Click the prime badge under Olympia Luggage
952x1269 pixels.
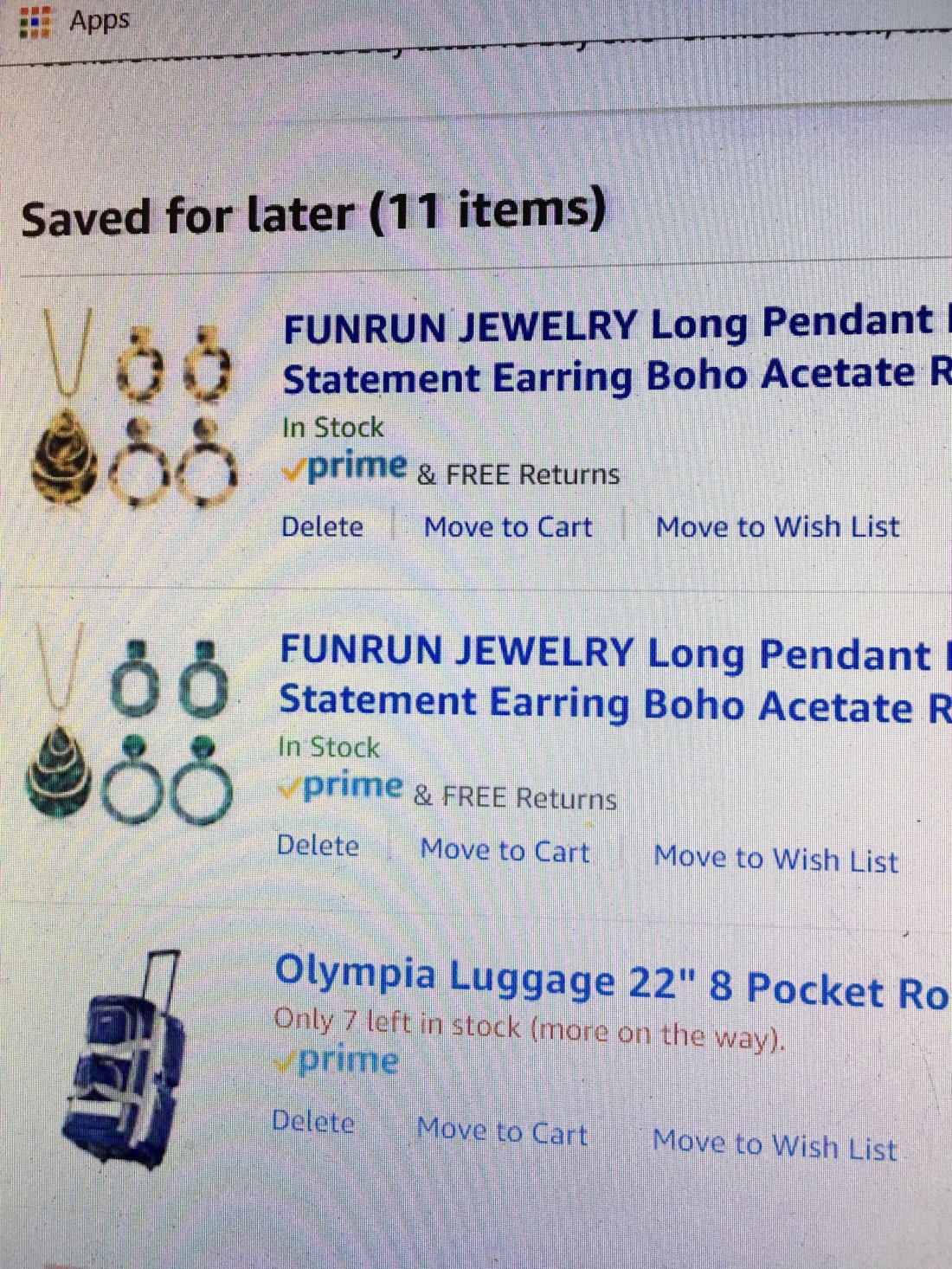tap(337, 1060)
